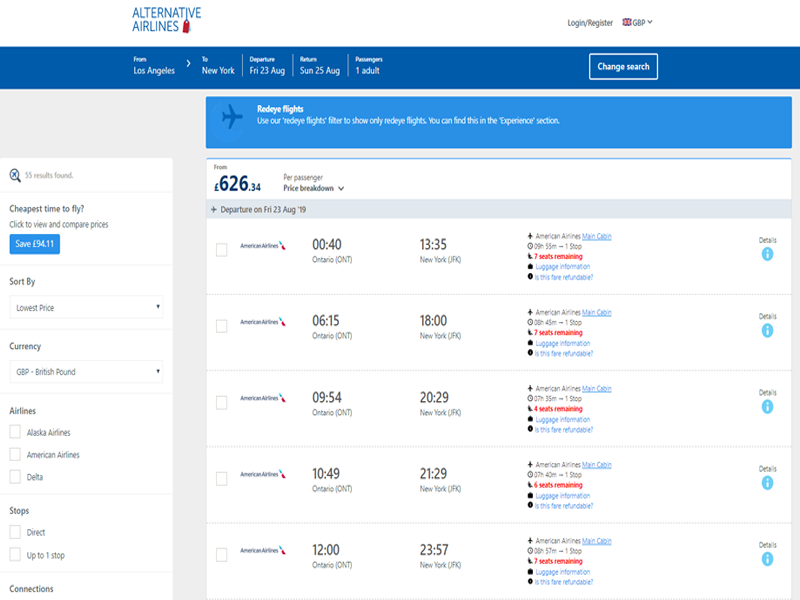Click the '4 seats remaining' text

pyautogui.click(x=558, y=409)
